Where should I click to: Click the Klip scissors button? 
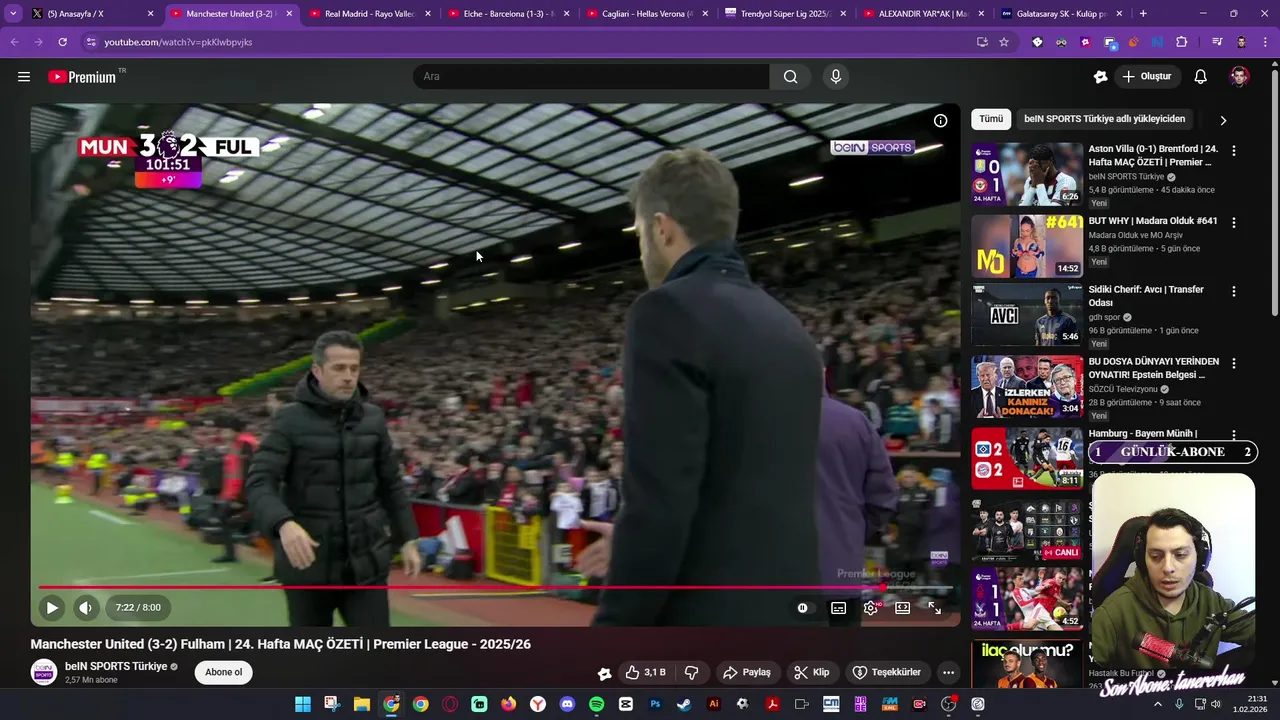[x=812, y=672]
